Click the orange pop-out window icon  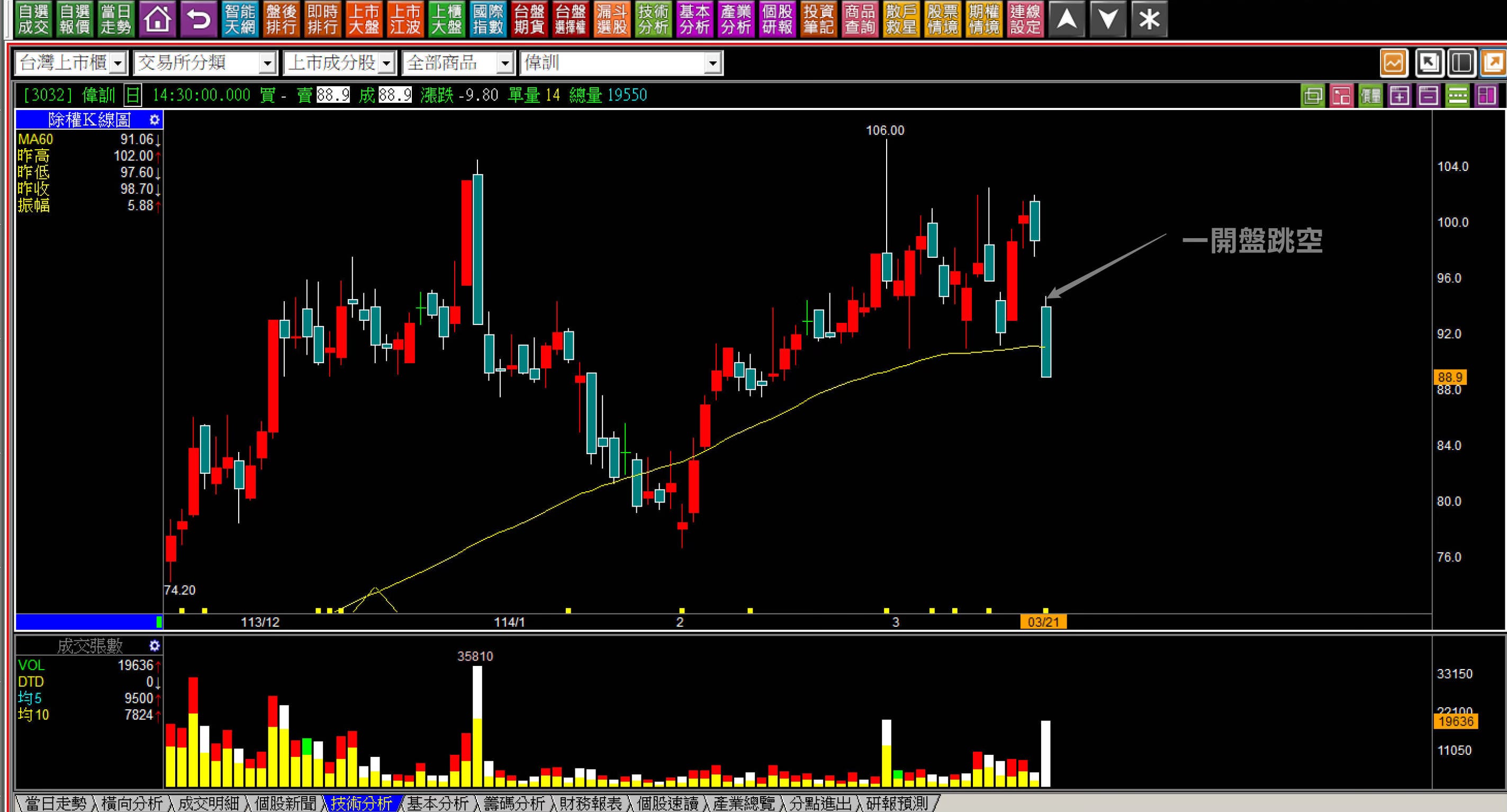point(1494,62)
